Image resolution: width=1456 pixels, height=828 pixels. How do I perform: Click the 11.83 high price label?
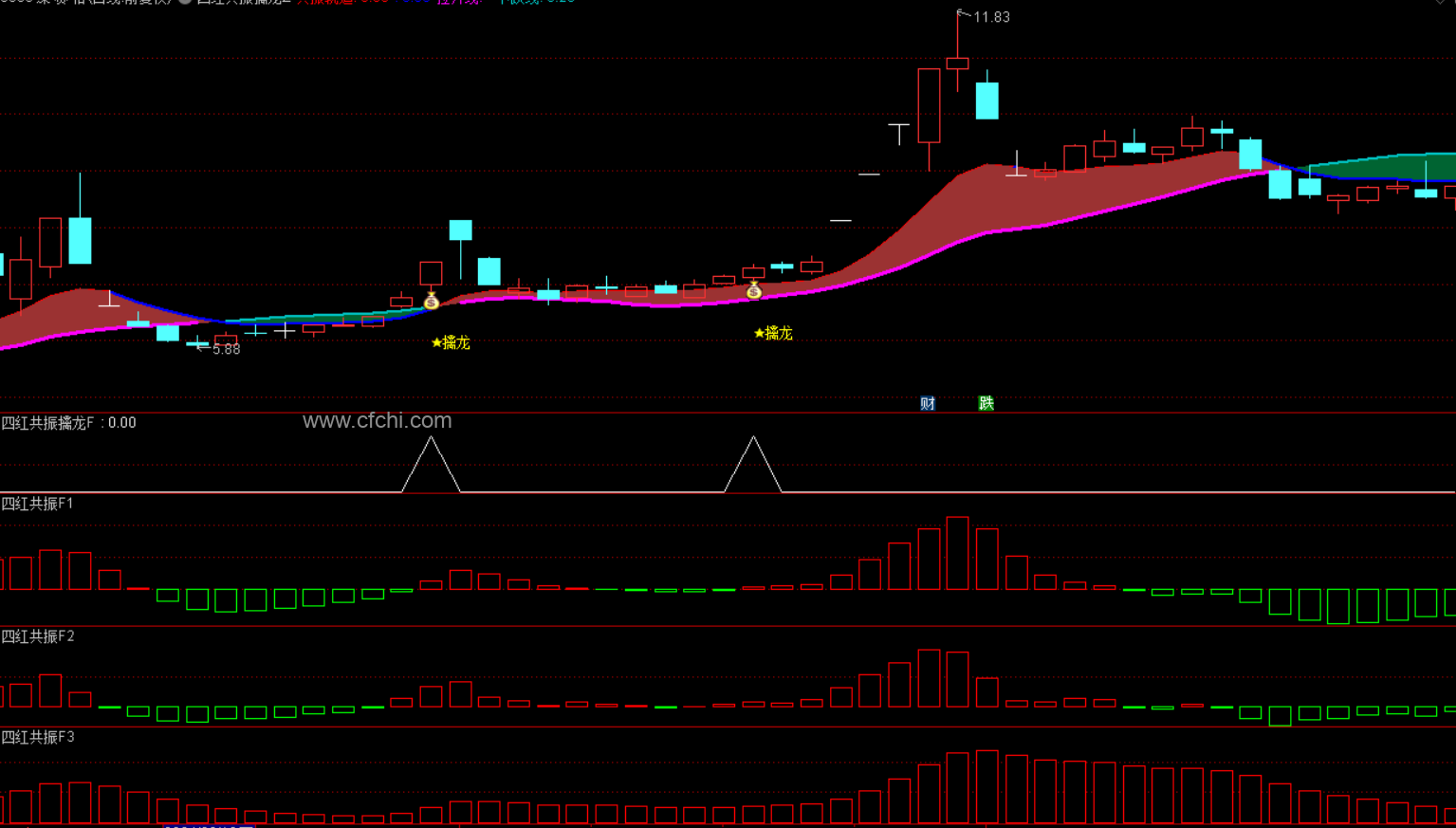[991, 17]
